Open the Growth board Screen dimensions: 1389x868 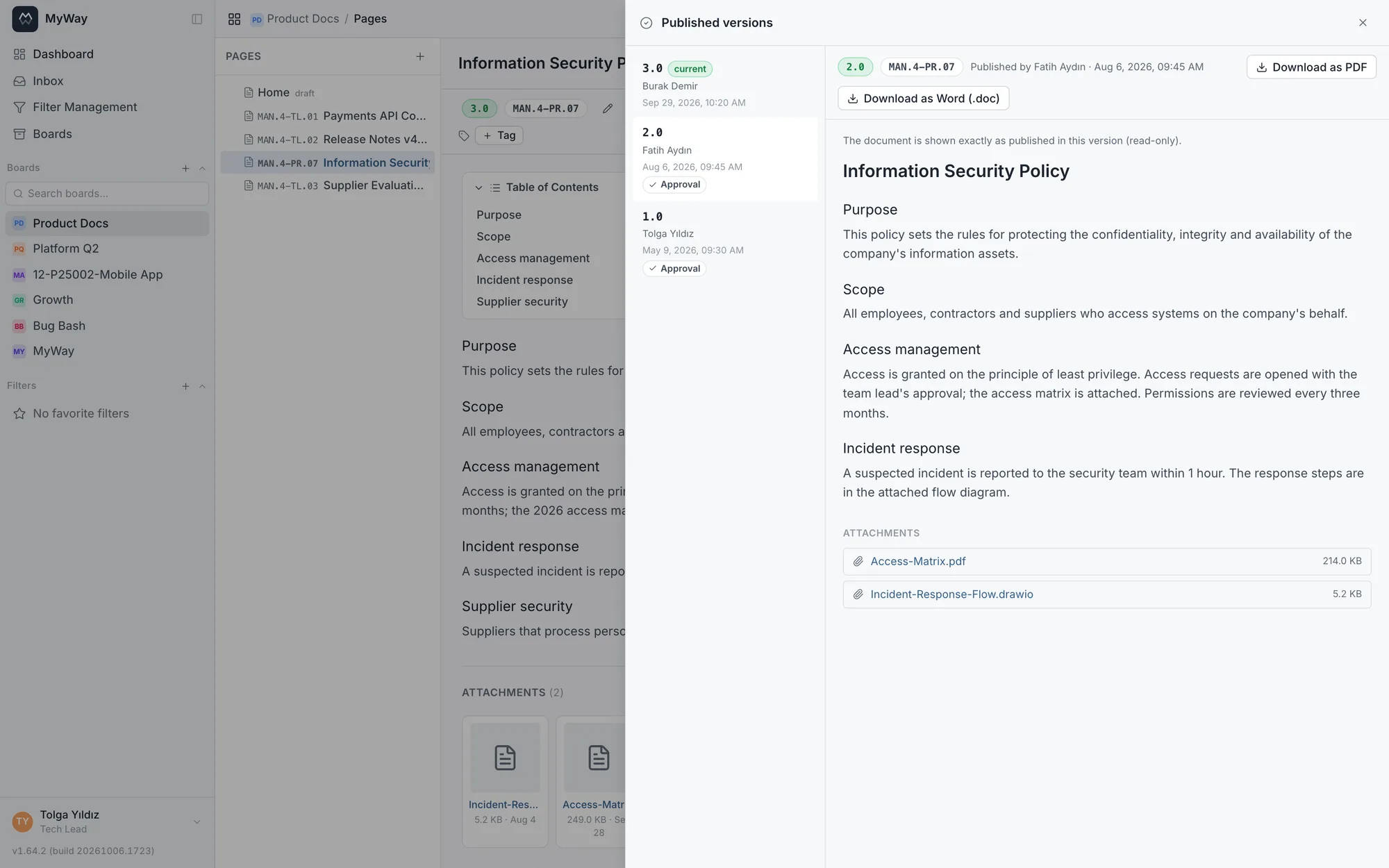(108, 300)
